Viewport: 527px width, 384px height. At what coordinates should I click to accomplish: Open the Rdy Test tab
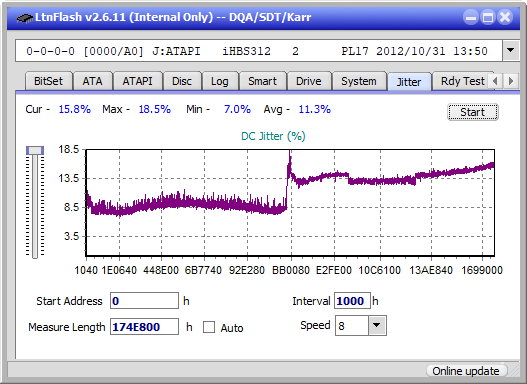(x=463, y=81)
